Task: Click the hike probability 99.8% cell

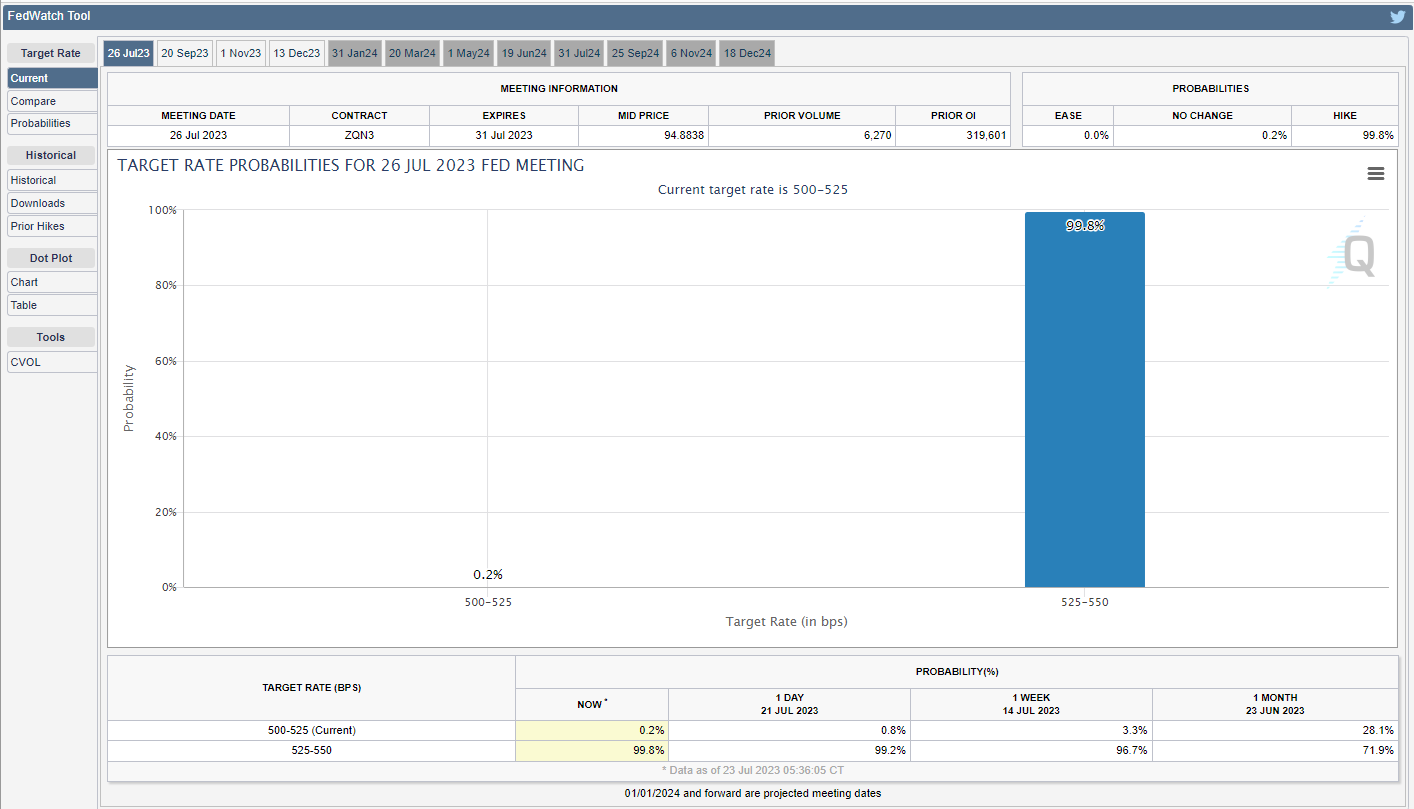Action: (1345, 135)
